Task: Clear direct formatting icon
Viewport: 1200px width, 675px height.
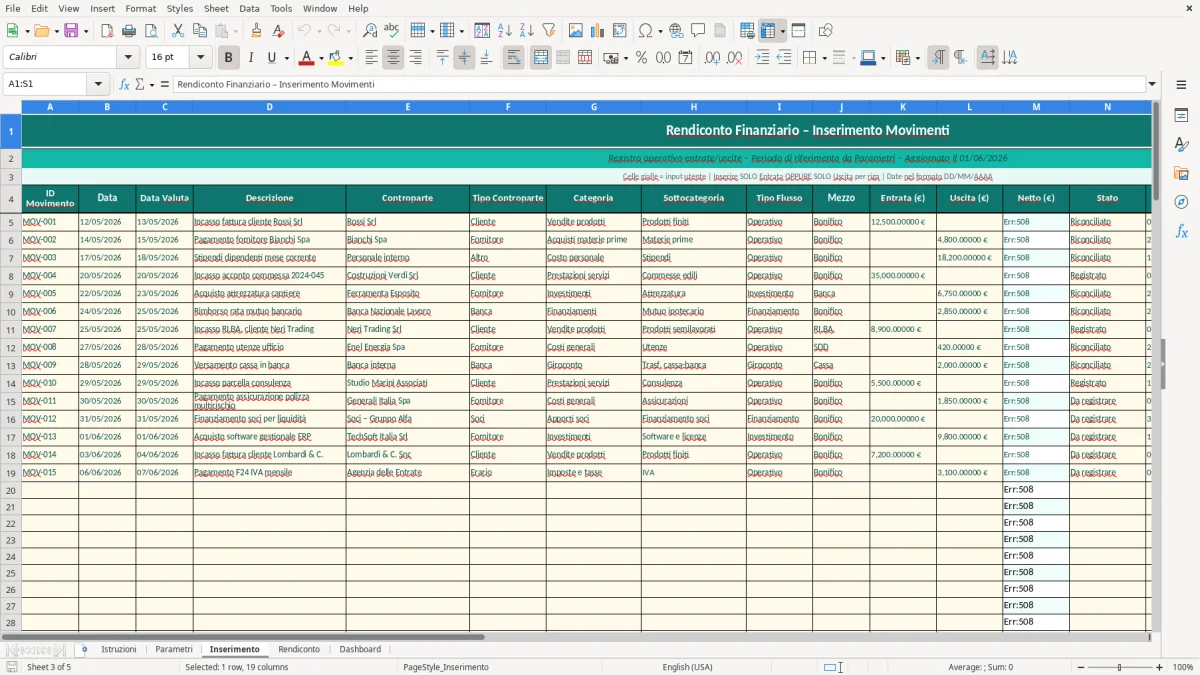Action: pyautogui.click(x=279, y=31)
